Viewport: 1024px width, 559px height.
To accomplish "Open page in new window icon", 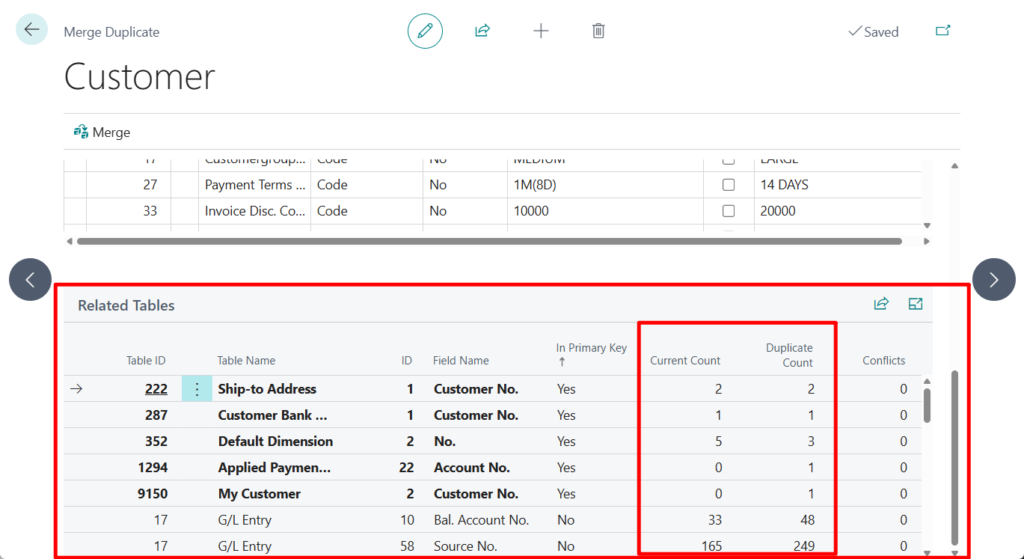I will point(942,31).
